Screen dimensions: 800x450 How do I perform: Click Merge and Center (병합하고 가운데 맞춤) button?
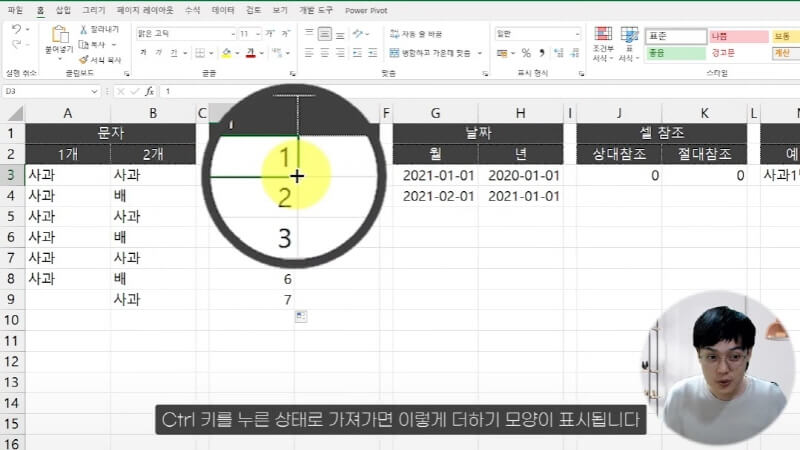(430, 53)
